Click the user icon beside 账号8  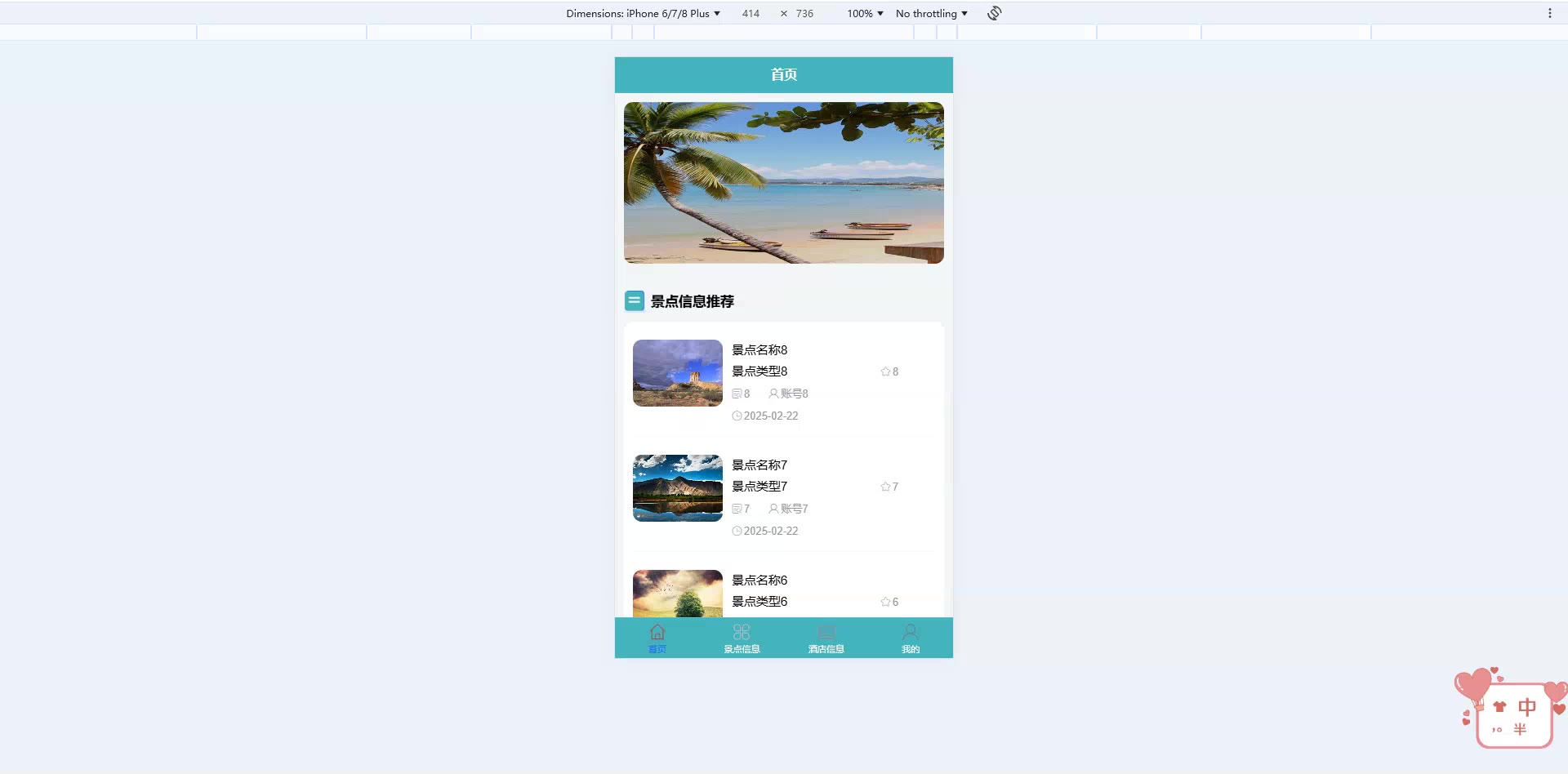[773, 394]
